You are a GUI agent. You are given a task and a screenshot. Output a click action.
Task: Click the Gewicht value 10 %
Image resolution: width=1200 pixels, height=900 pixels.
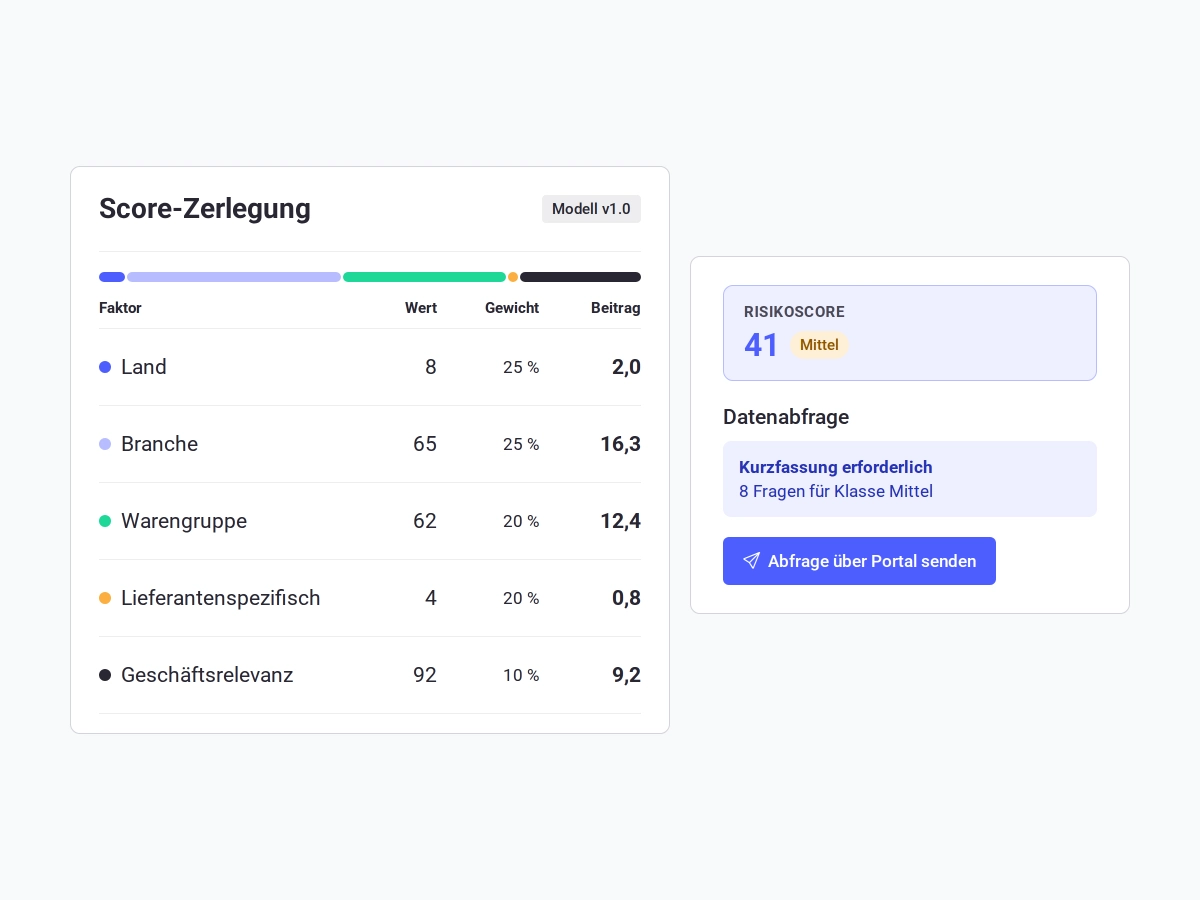[x=521, y=675]
